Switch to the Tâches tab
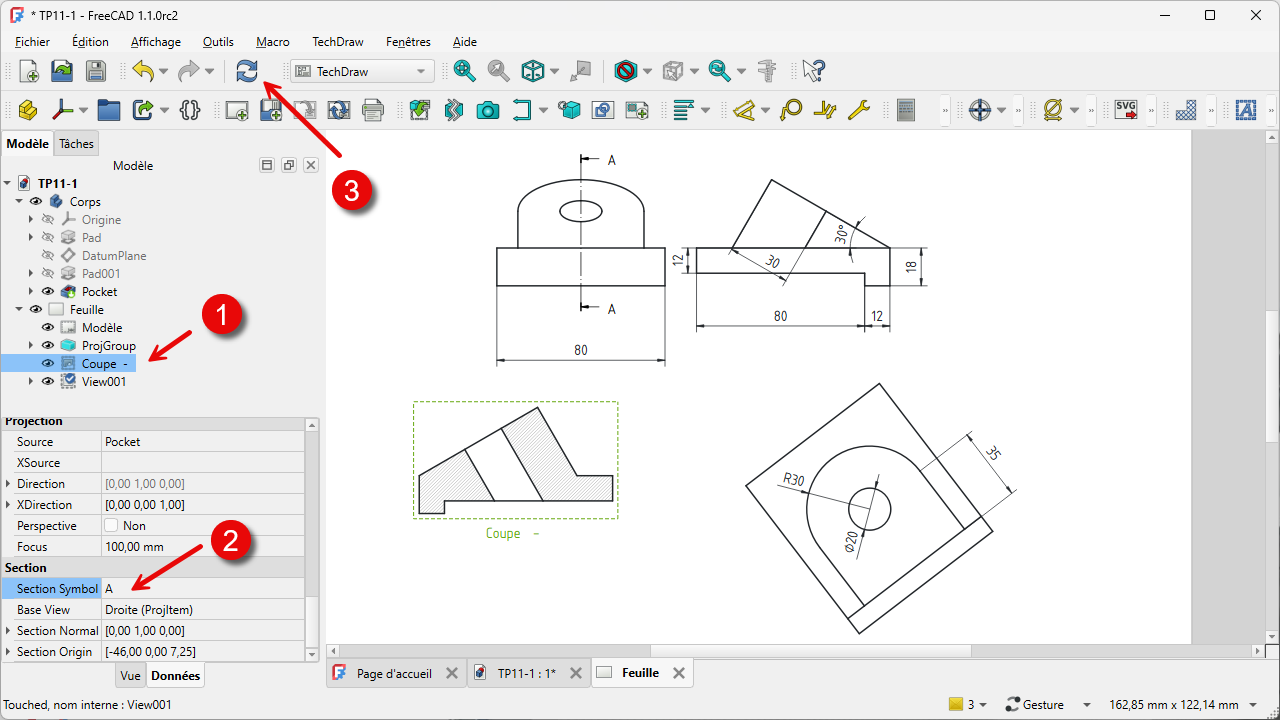This screenshot has height=720, width=1280. (x=76, y=144)
